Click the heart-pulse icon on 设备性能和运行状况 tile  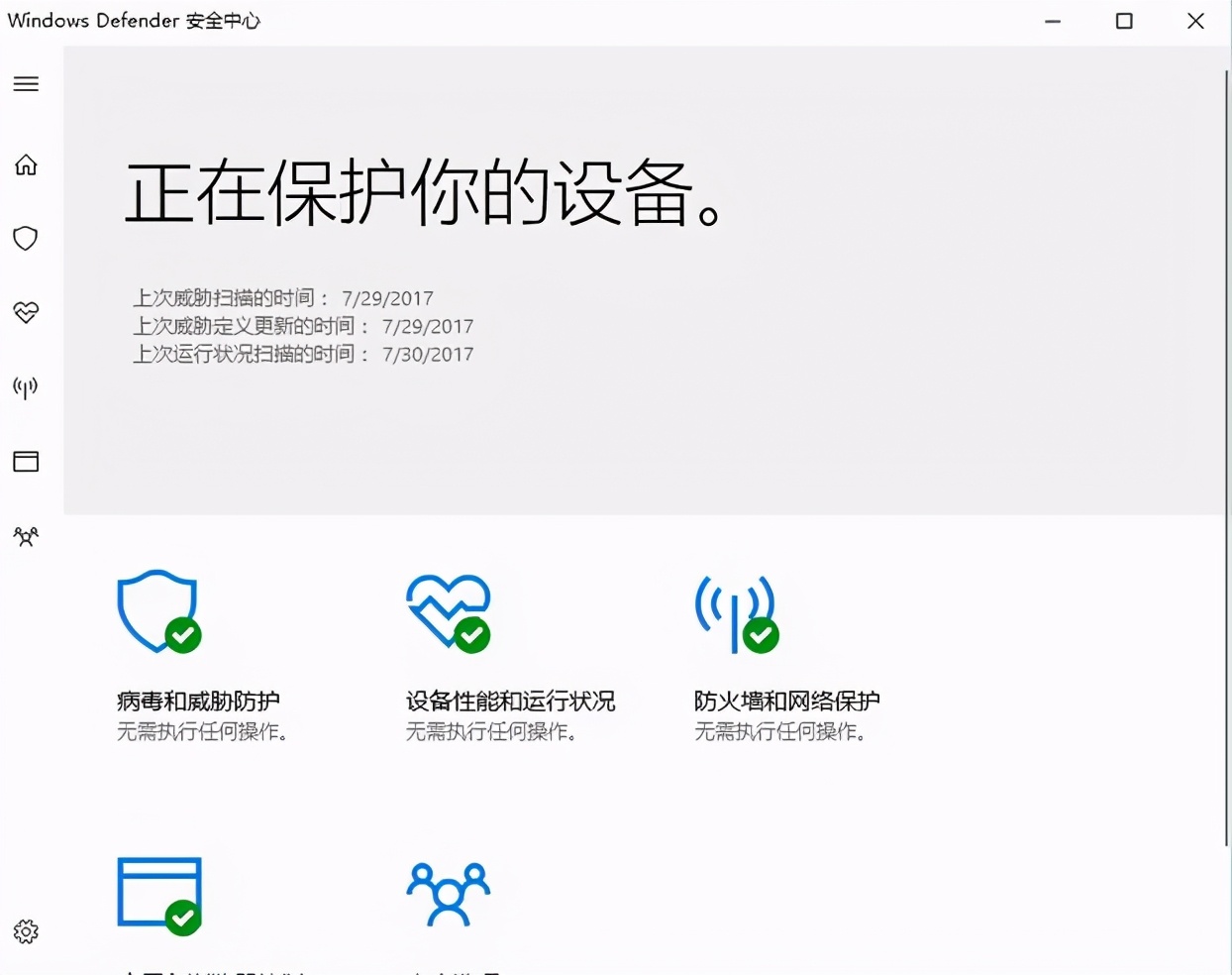[x=448, y=611]
